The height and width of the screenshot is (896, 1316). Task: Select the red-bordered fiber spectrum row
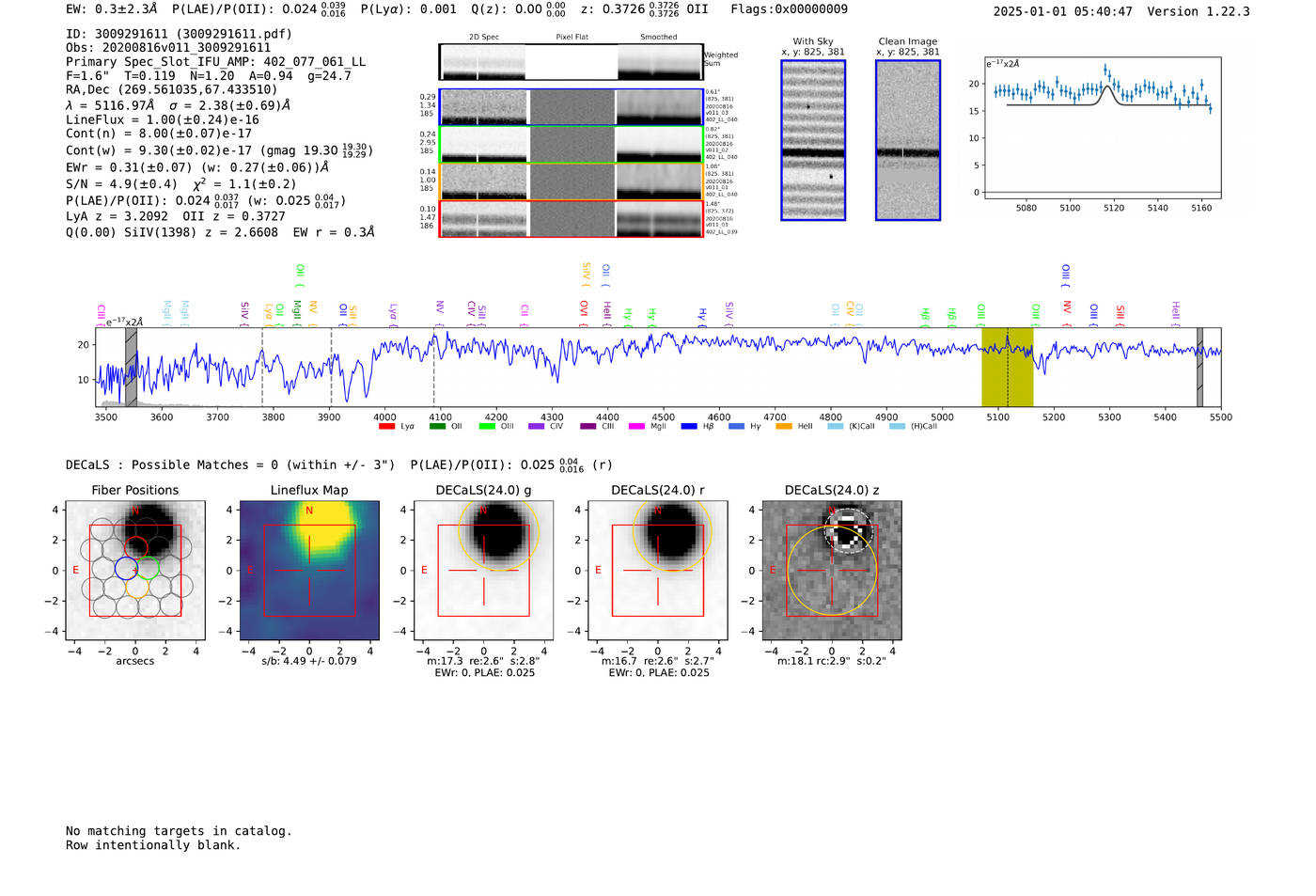[571, 219]
